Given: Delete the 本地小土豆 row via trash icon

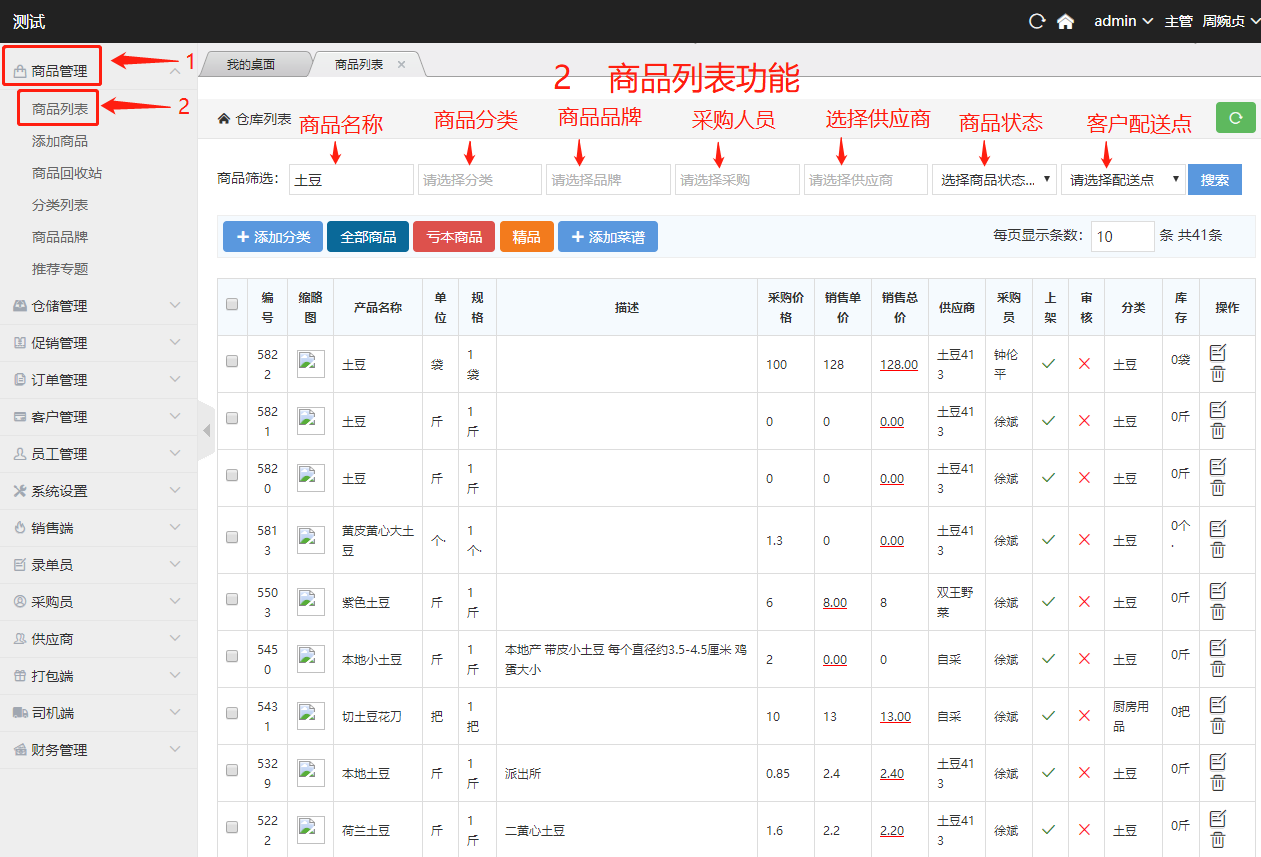Looking at the screenshot, I should pyautogui.click(x=1217, y=669).
